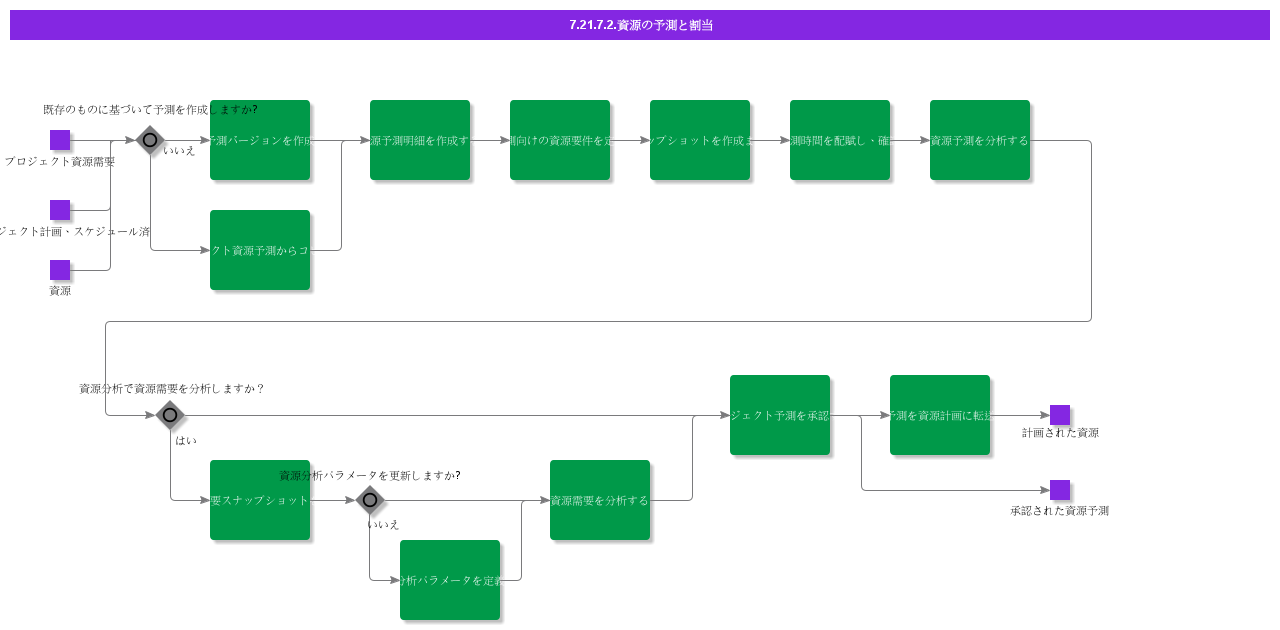Select the purple square above 'ジェクト計画、スケジュール済'
Viewport: 1280px width, 630px height.
pos(60,210)
